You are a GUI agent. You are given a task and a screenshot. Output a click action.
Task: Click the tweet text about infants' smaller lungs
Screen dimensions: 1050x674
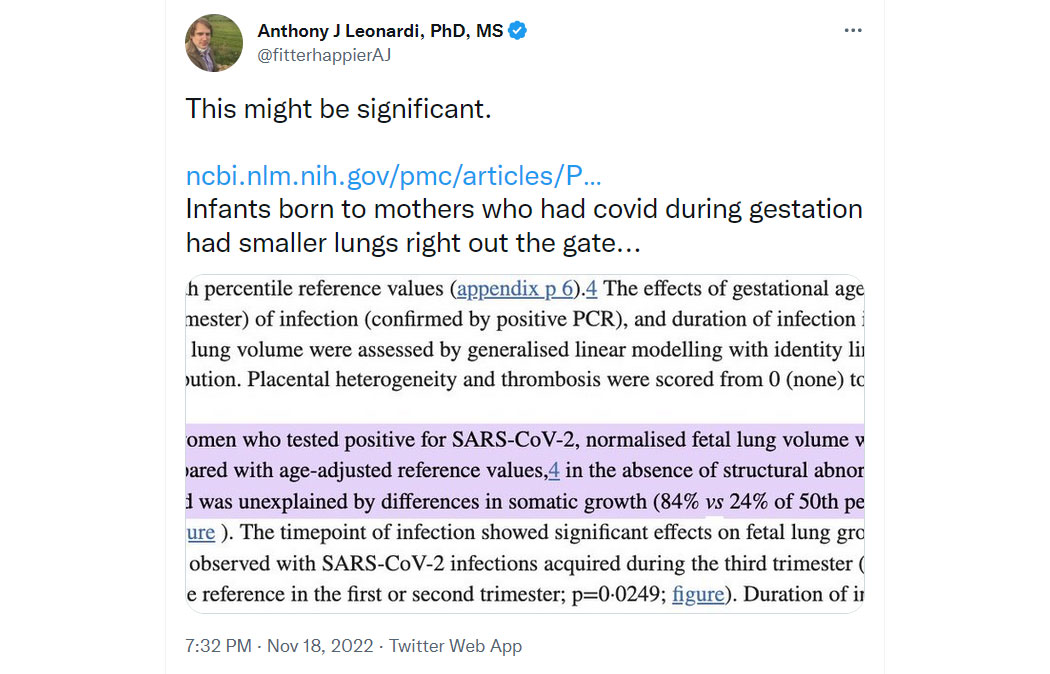[524, 226]
